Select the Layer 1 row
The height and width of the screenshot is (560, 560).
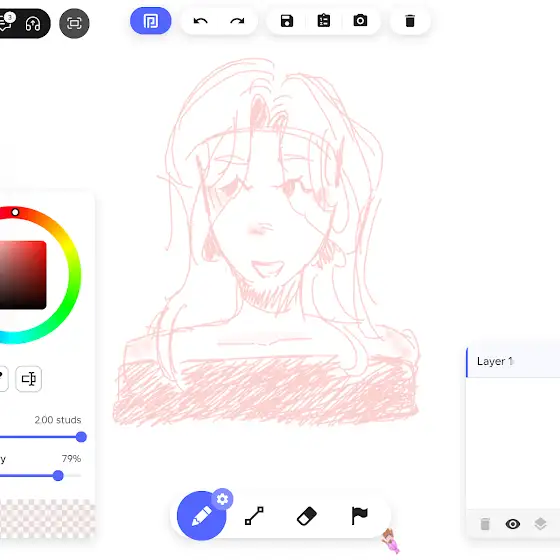513,362
